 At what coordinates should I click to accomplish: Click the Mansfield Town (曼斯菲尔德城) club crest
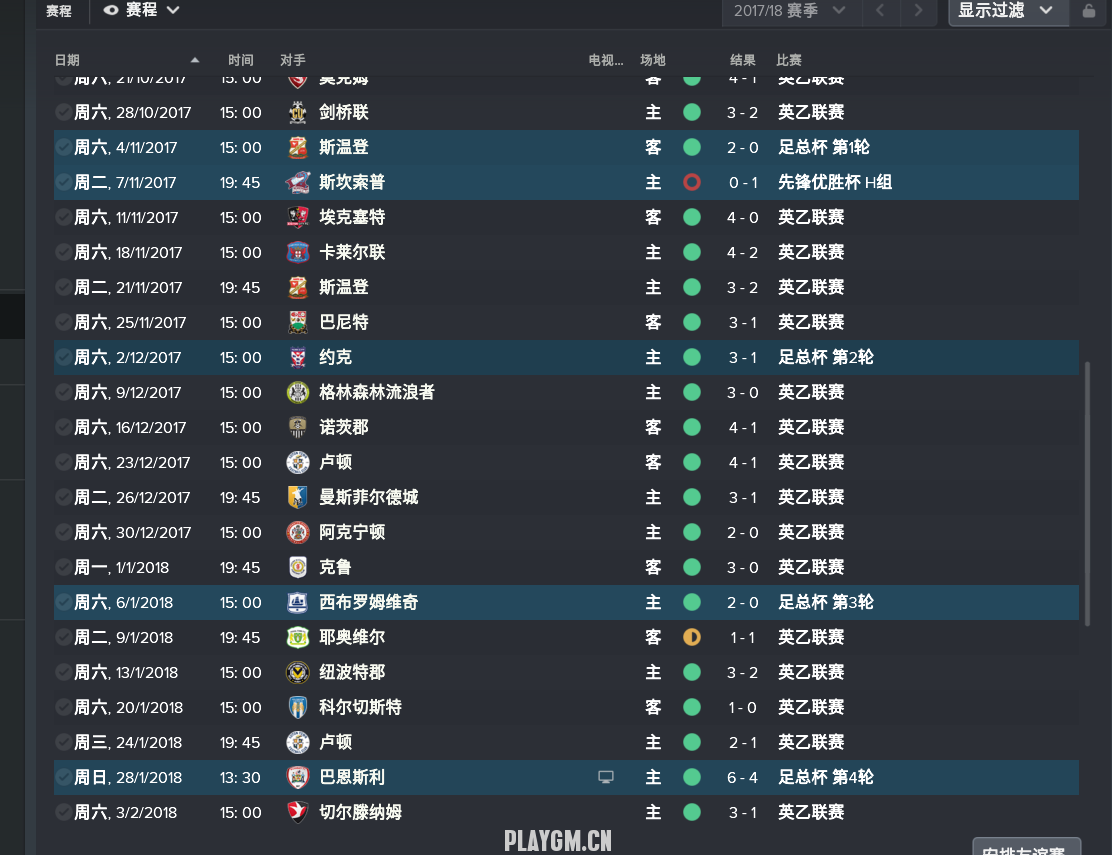tap(297, 497)
